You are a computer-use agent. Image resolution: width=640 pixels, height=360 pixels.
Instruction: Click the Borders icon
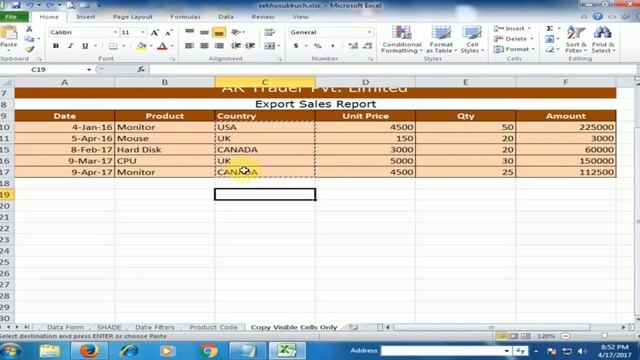(x=113, y=46)
